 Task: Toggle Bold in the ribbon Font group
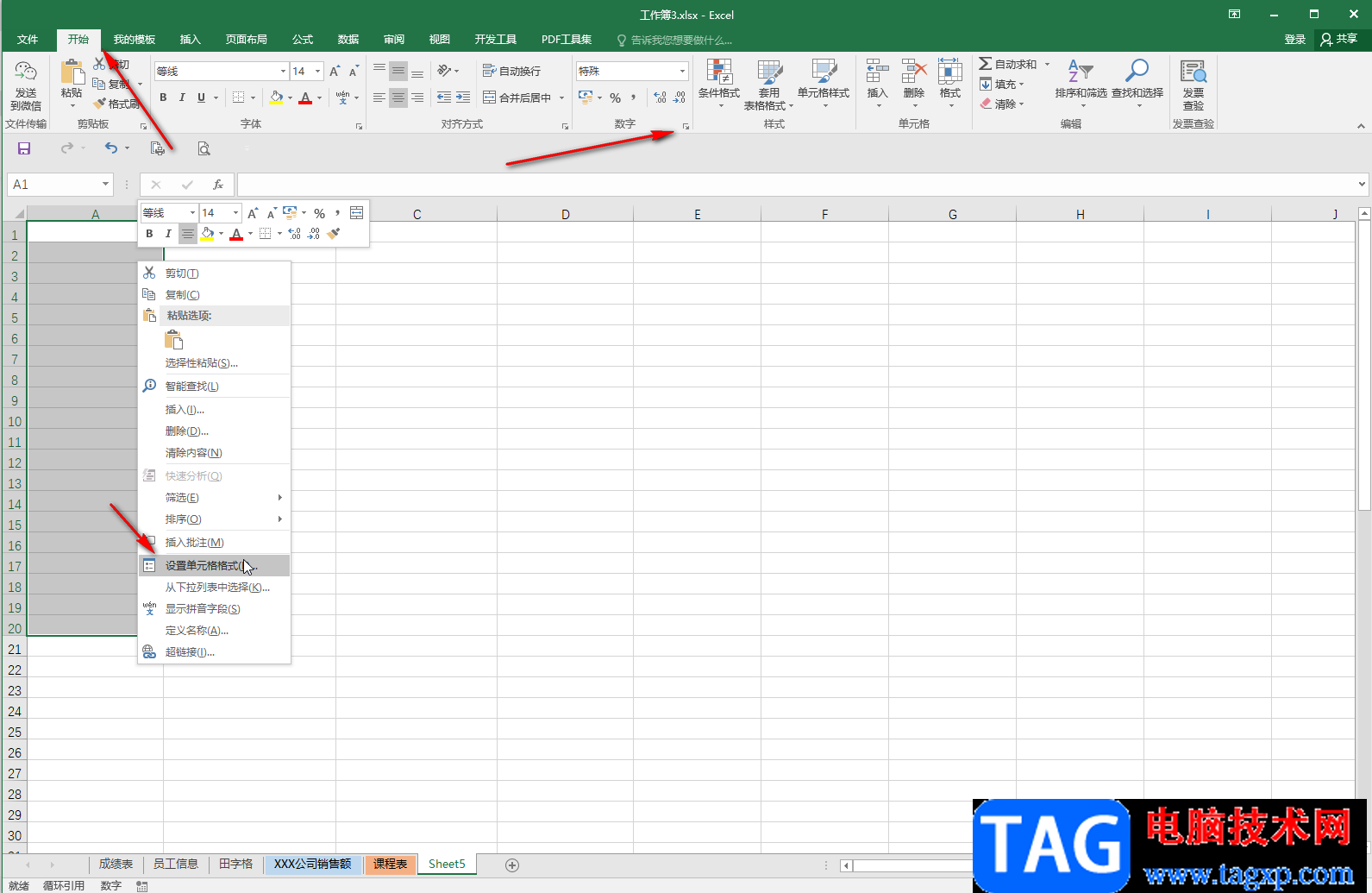coord(163,97)
